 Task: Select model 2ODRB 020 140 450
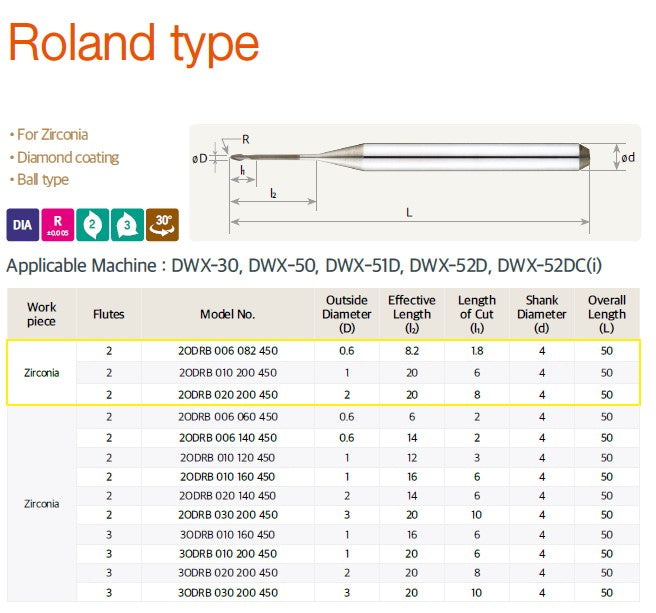[x=228, y=496]
